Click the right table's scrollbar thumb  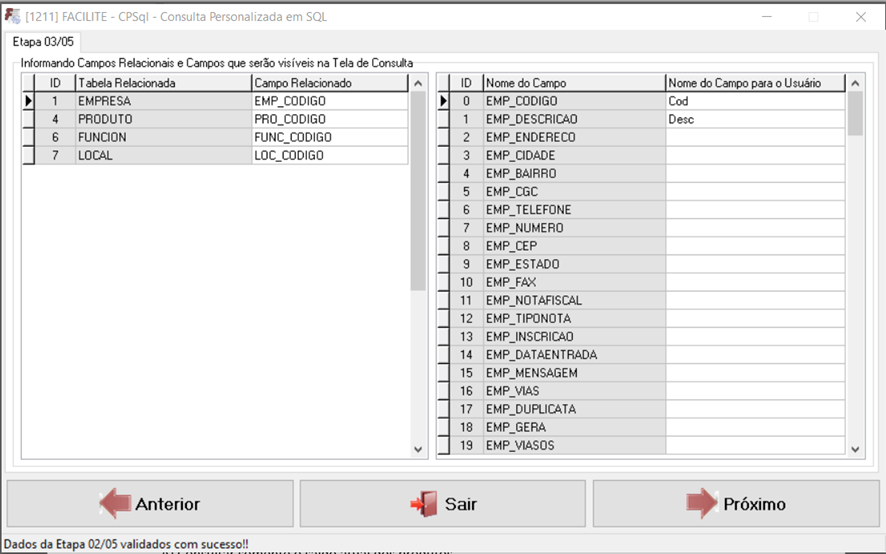coord(855,114)
